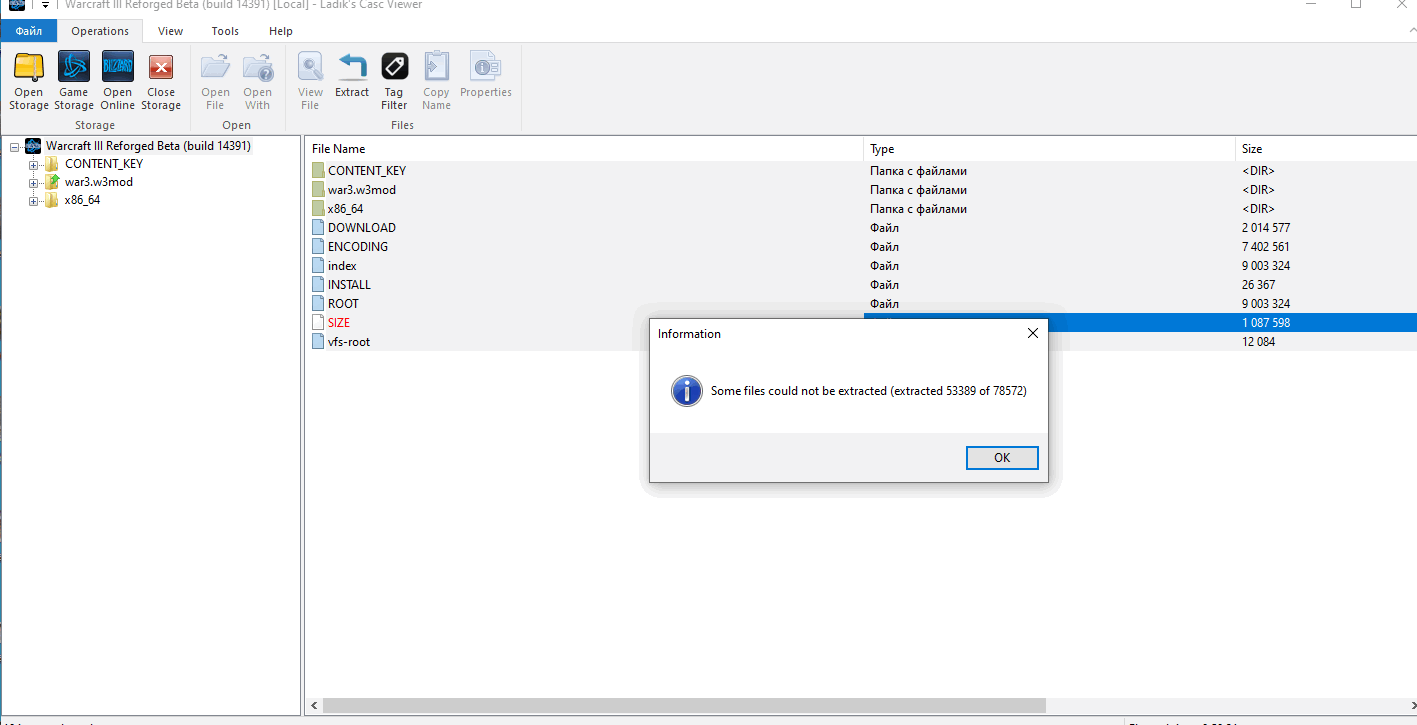
Task: Select ENCODING file icon in the list
Action: pyautogui.click(x=318, y=246)
